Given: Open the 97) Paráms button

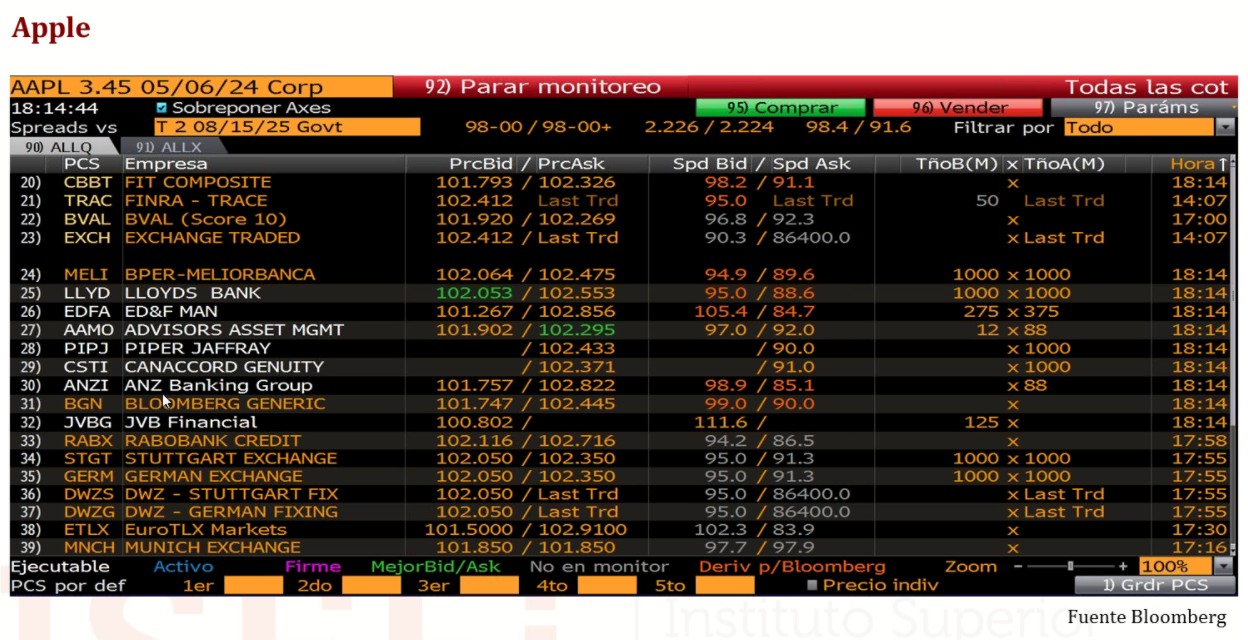Looking at the screenshot, I should click(1143, 108).
